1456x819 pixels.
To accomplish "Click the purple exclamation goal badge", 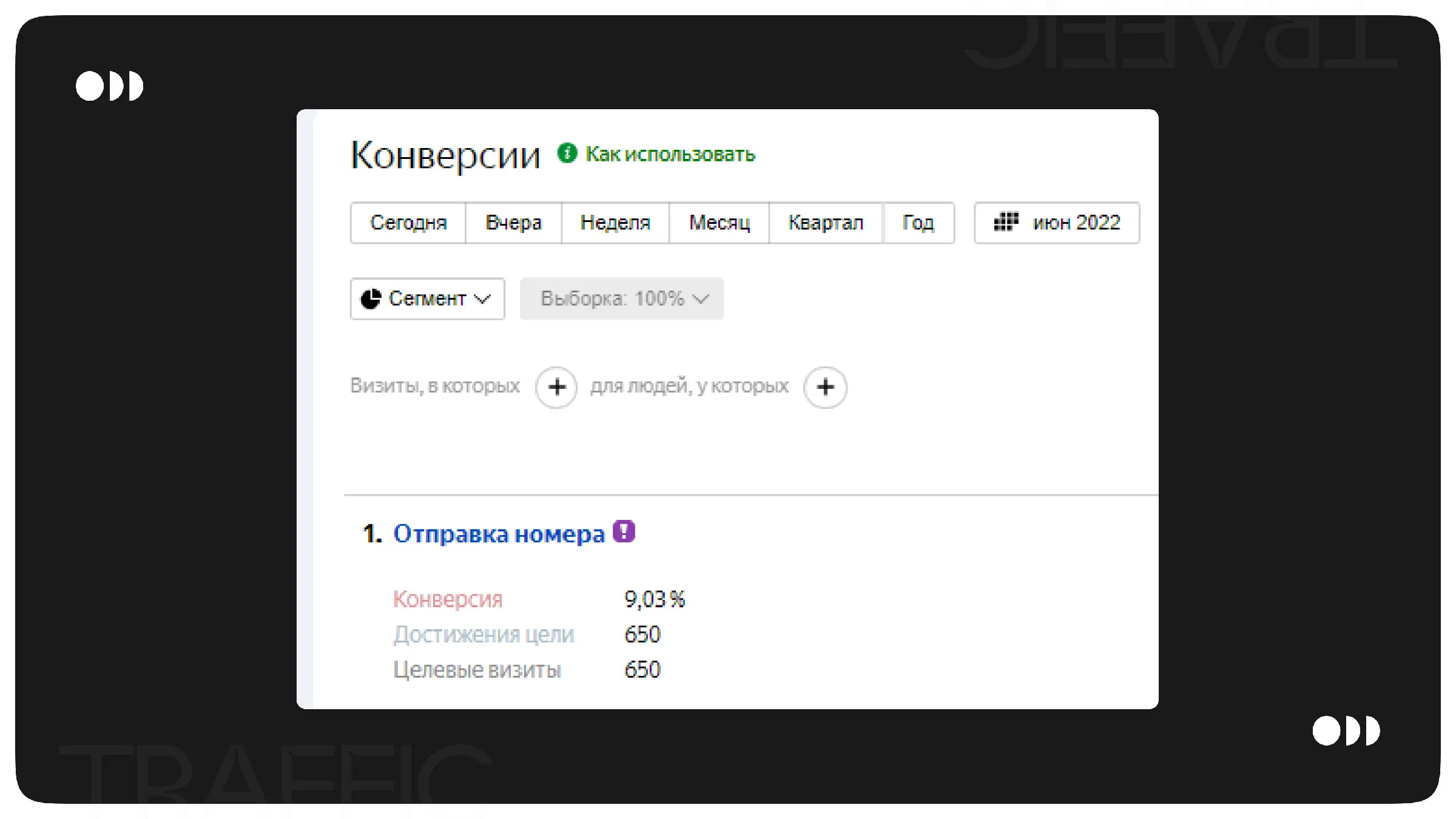I will tap(624, 531).
